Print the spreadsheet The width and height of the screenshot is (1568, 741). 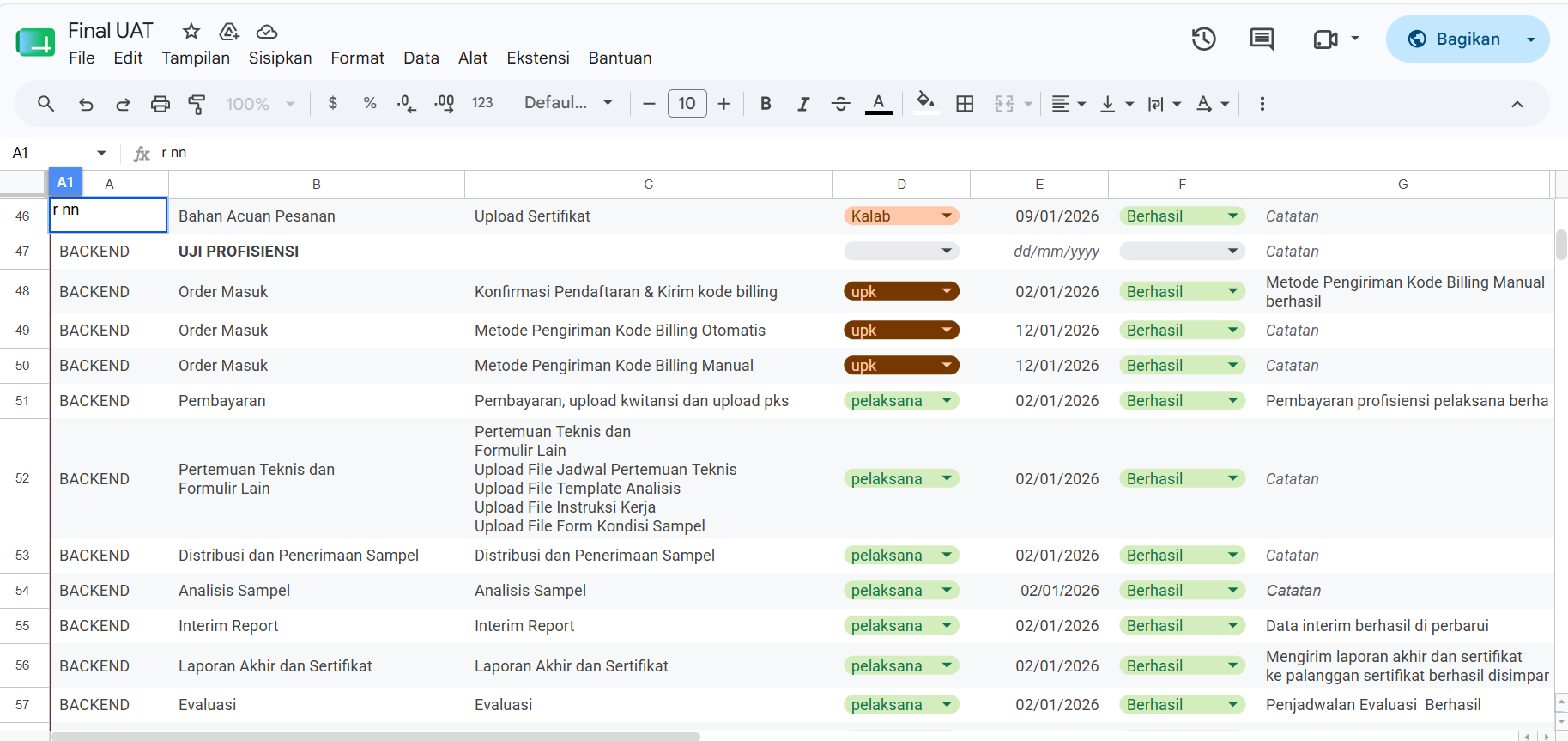160,104
